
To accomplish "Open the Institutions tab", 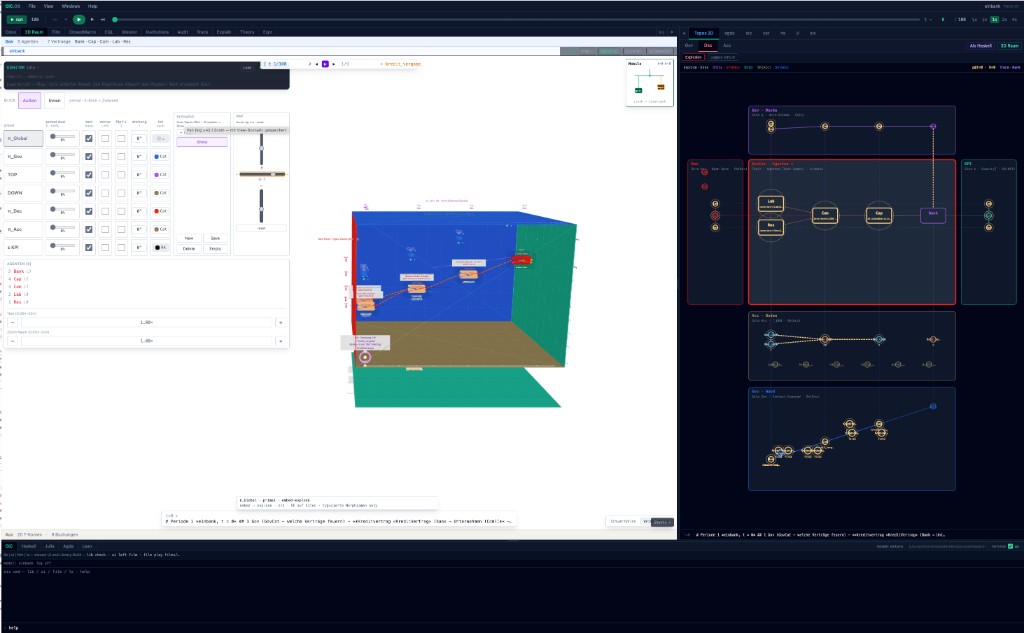I will point(157,32).
